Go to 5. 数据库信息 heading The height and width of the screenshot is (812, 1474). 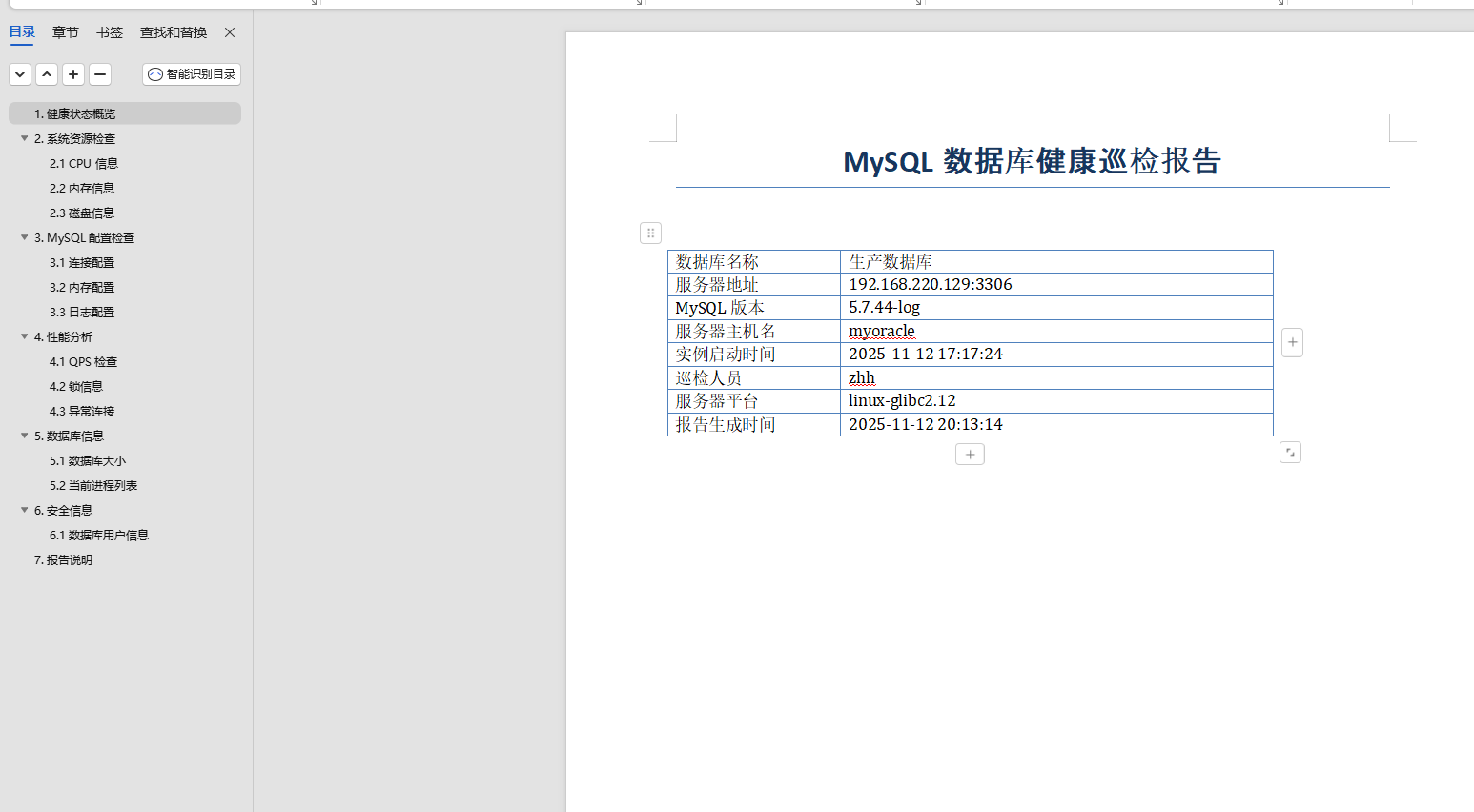point(70,436)
